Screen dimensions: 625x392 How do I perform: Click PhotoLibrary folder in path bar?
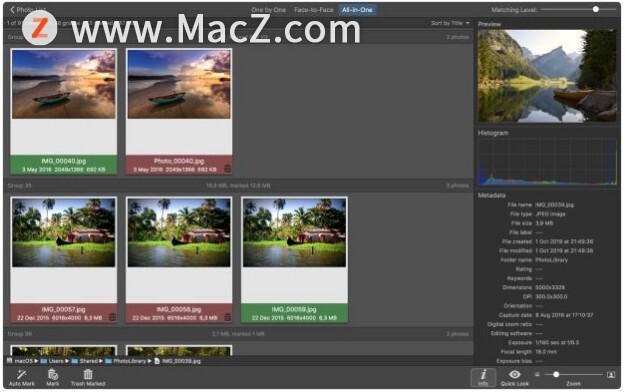tap(126, 361)
